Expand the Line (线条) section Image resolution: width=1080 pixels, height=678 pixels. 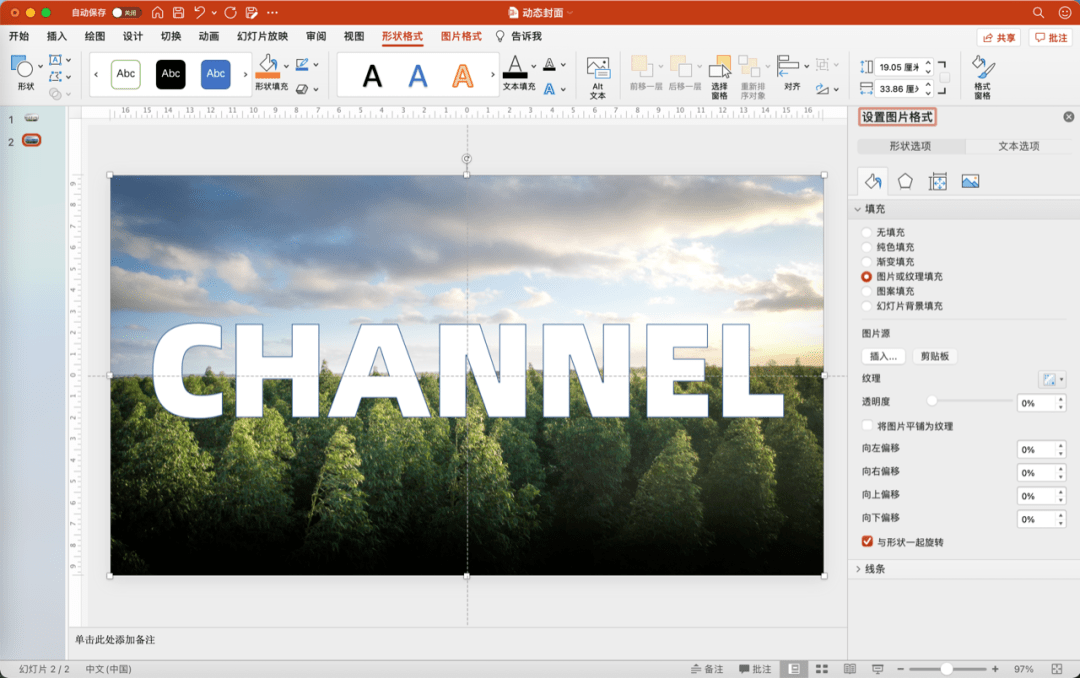[871, 569]
